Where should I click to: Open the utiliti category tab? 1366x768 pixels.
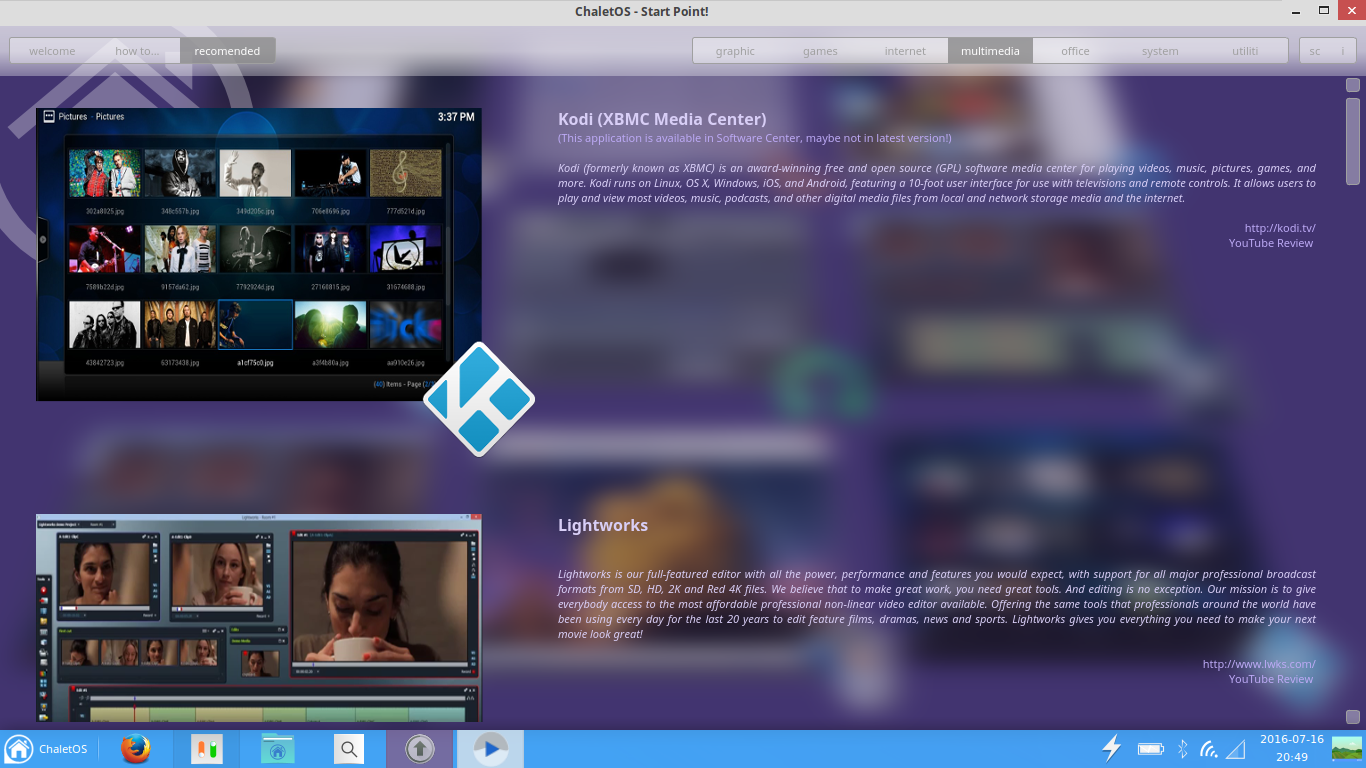1245,51
